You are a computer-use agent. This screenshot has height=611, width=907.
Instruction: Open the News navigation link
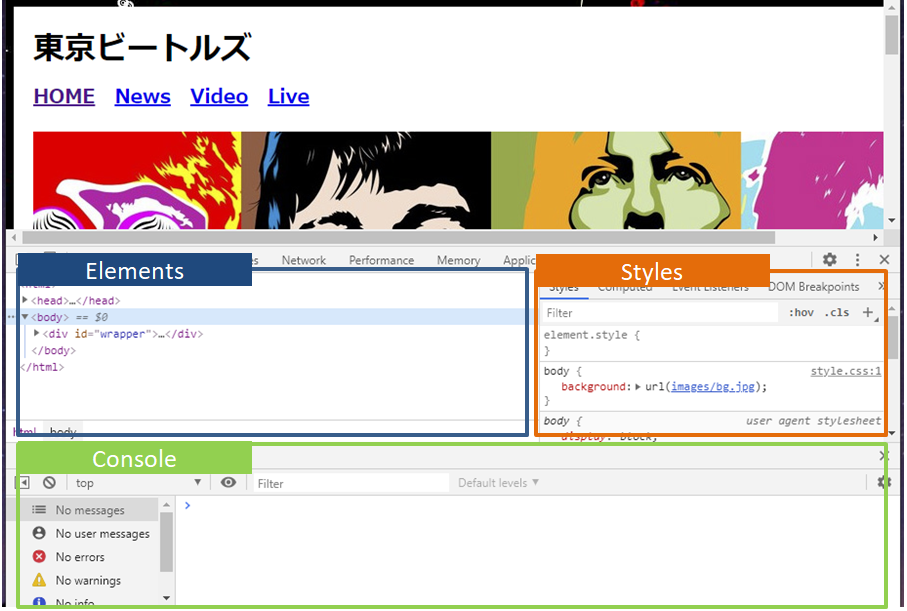[x=143, y=96]
